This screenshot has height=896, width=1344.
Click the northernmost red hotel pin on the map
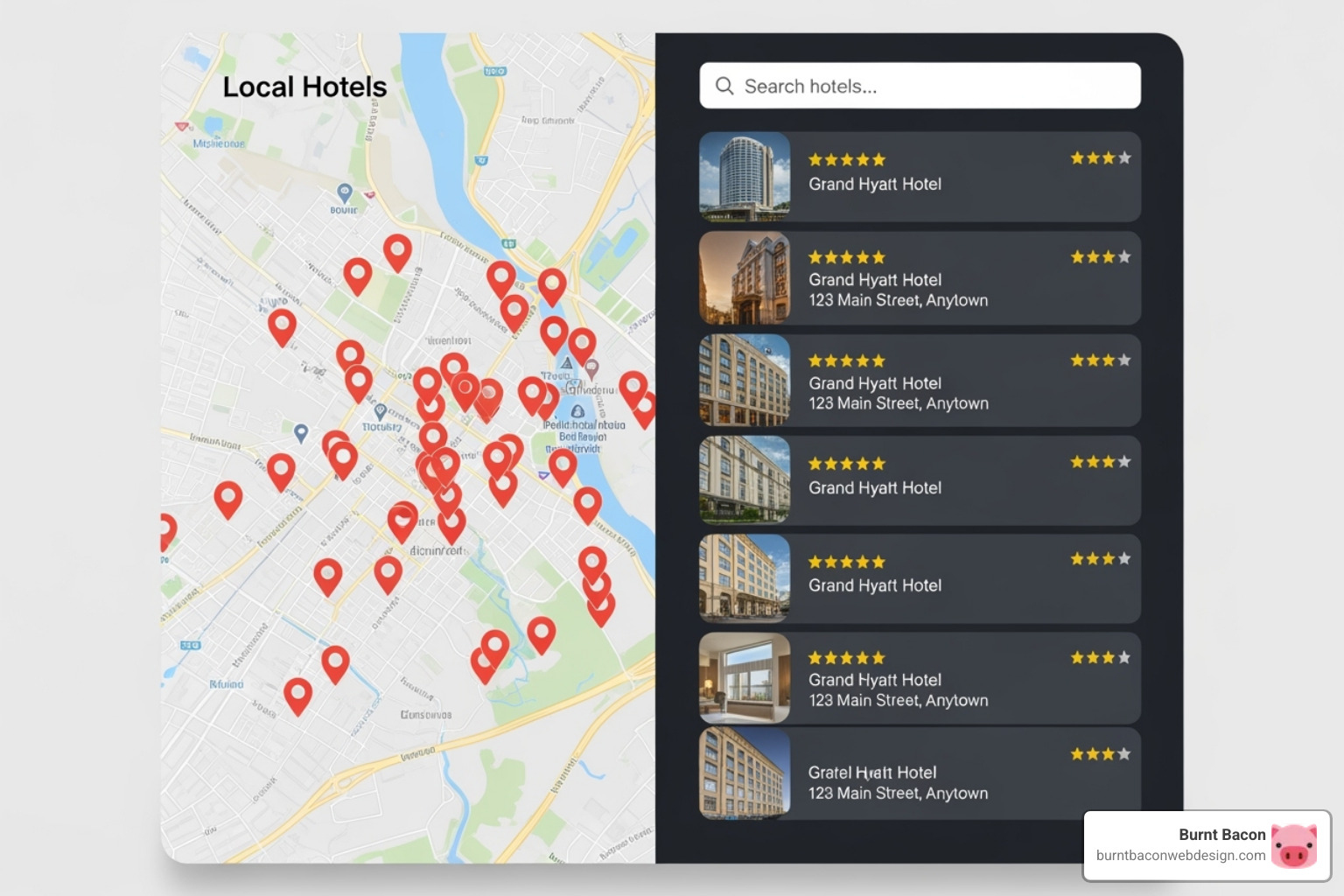[397, 252]
